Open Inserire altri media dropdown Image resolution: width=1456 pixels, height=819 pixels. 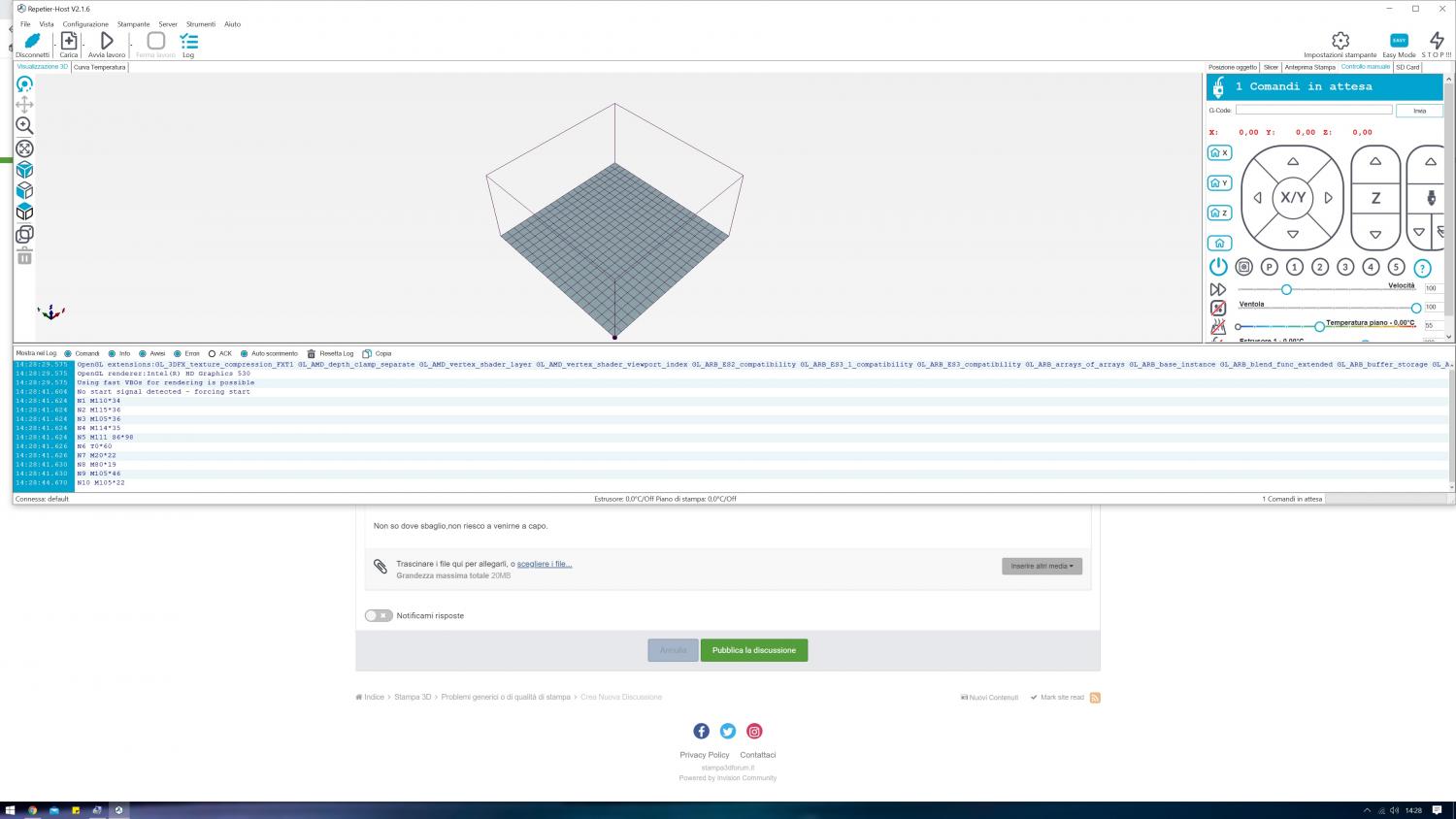[x=1042, y=566]
